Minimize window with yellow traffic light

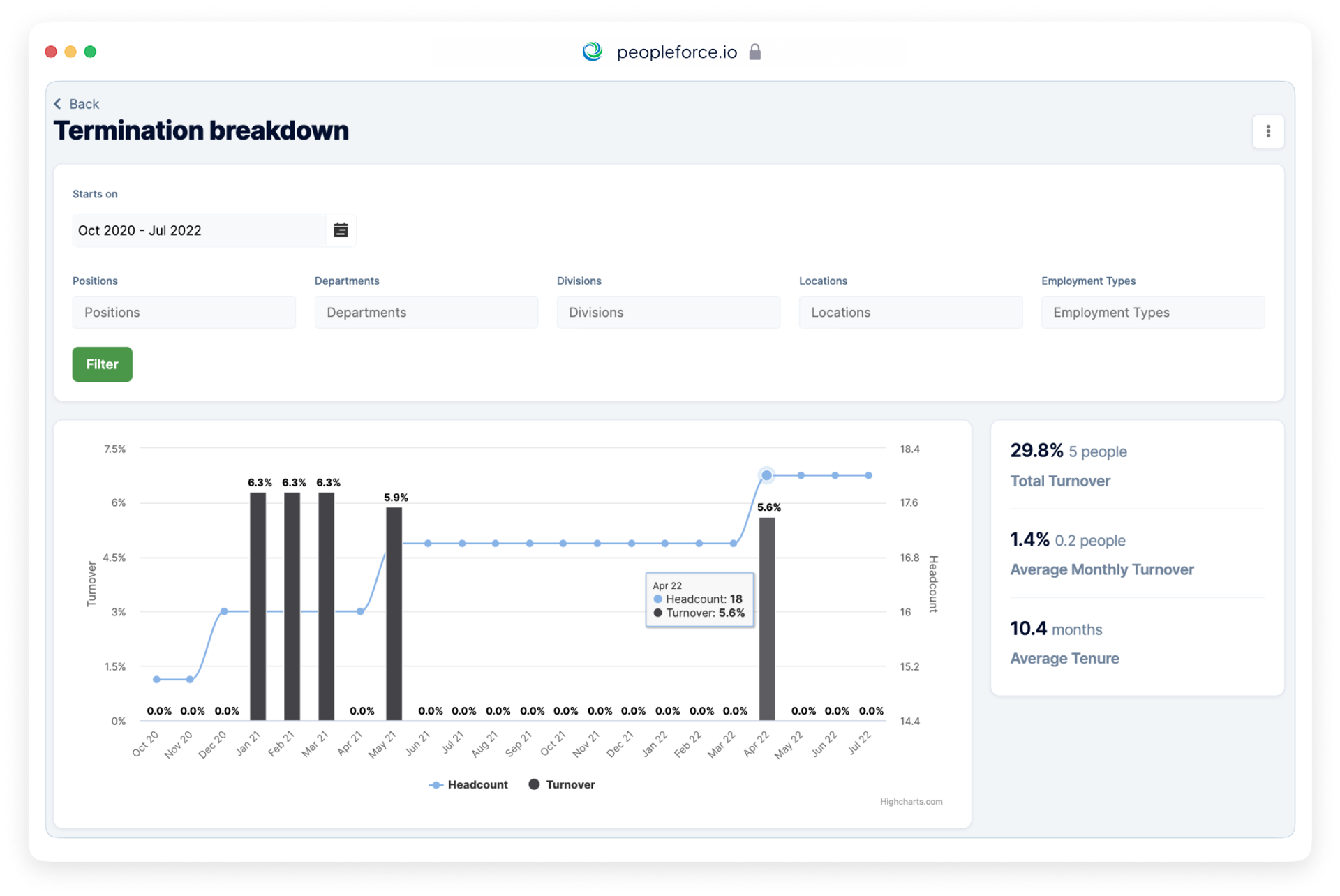(70, 52)
